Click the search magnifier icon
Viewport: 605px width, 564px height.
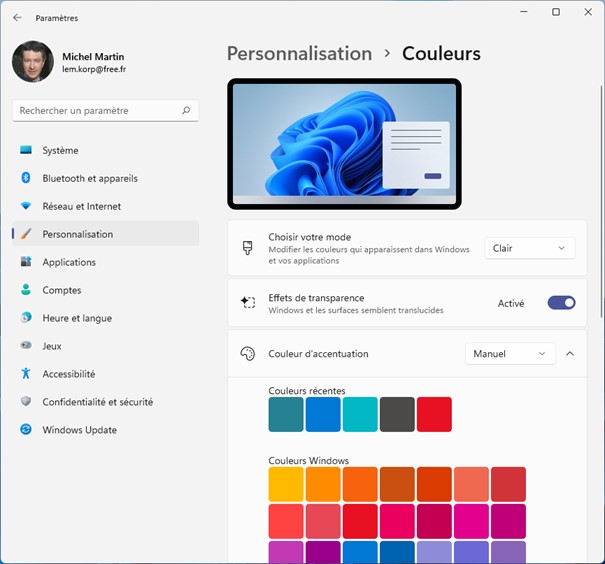click(x=186, y=111)
